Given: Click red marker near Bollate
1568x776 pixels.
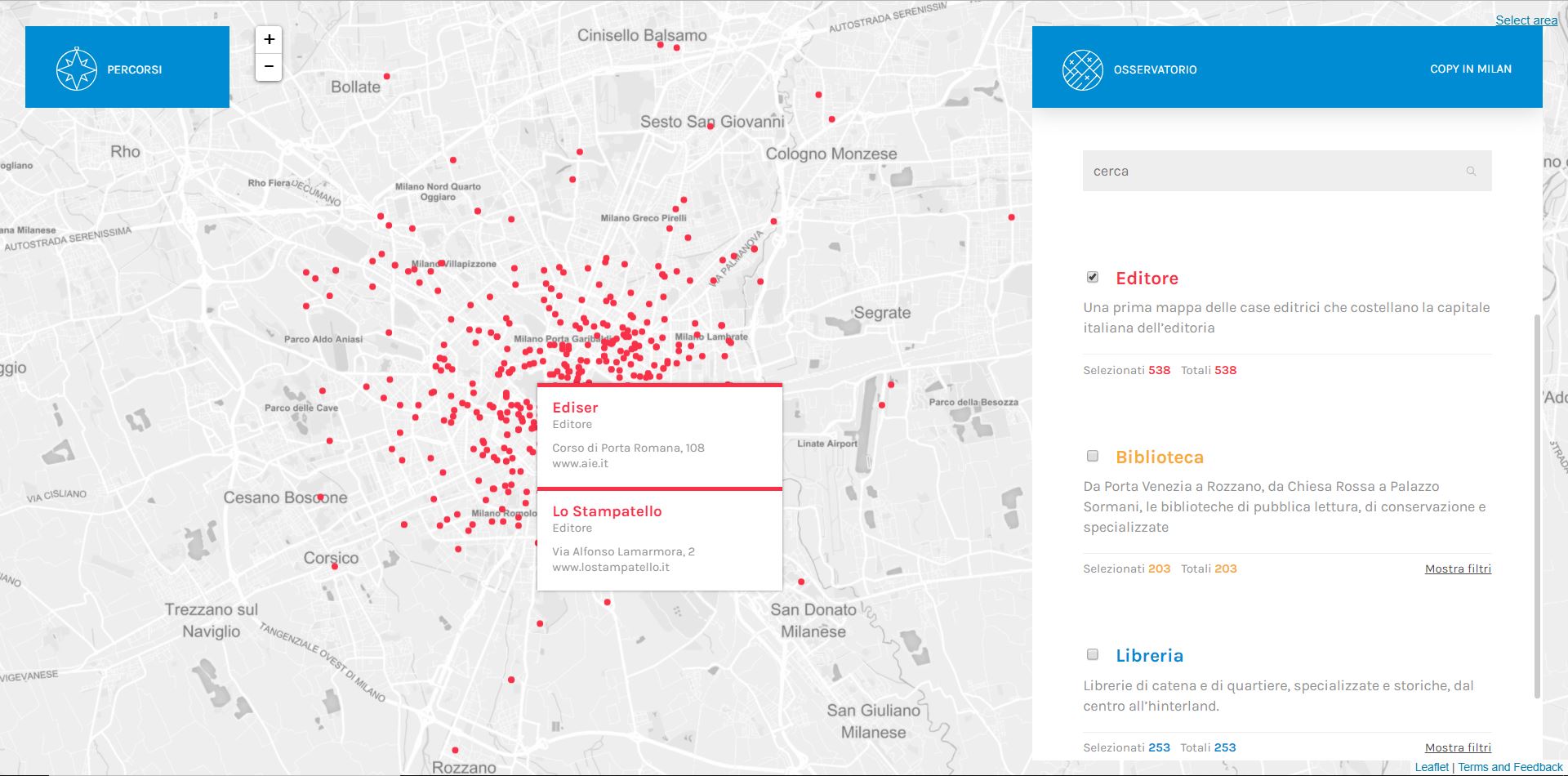Looking at the screenshot, I should pyautogui.click(x=386, y=76).
